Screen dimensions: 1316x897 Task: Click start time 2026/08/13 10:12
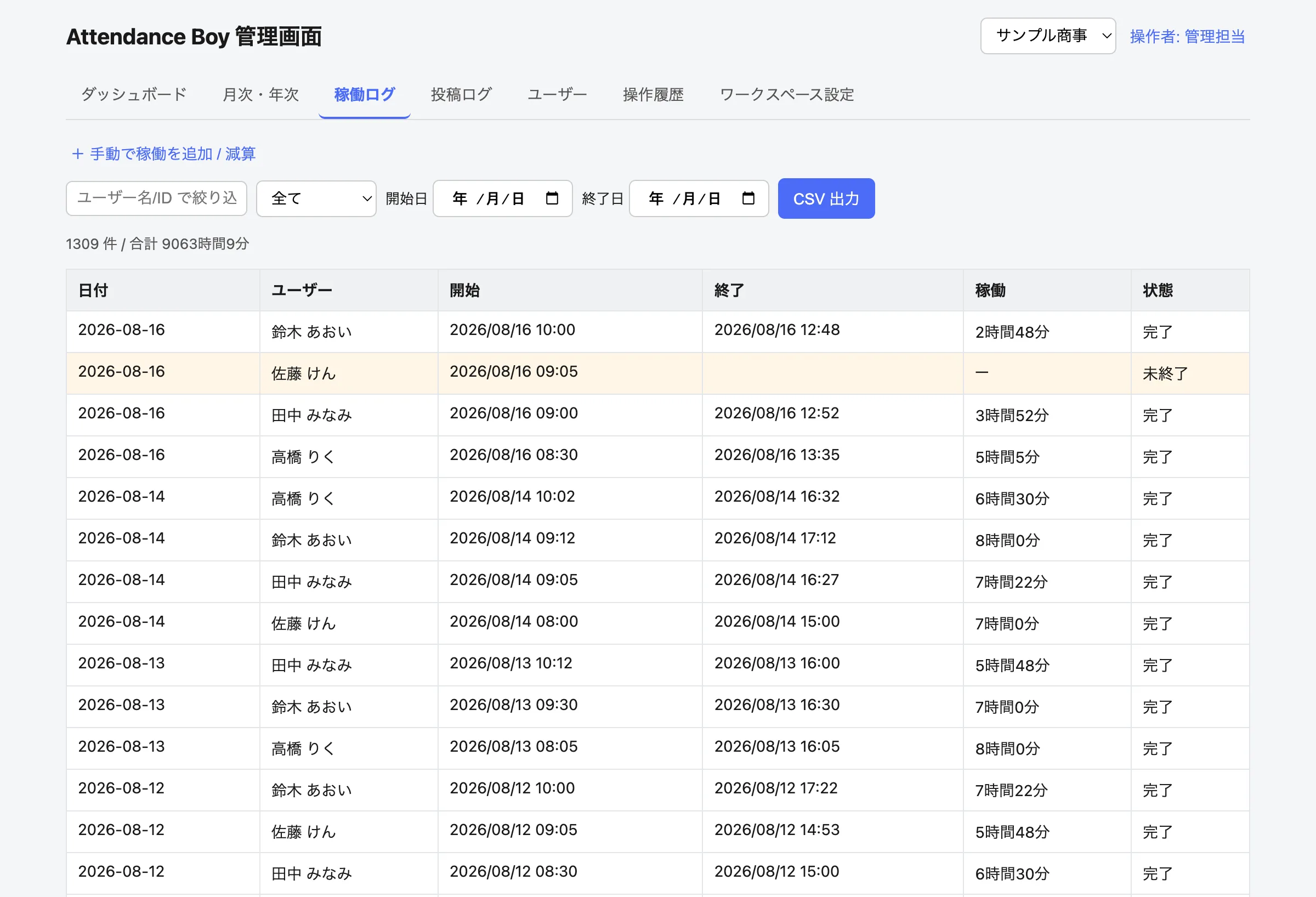click(510, 662)
